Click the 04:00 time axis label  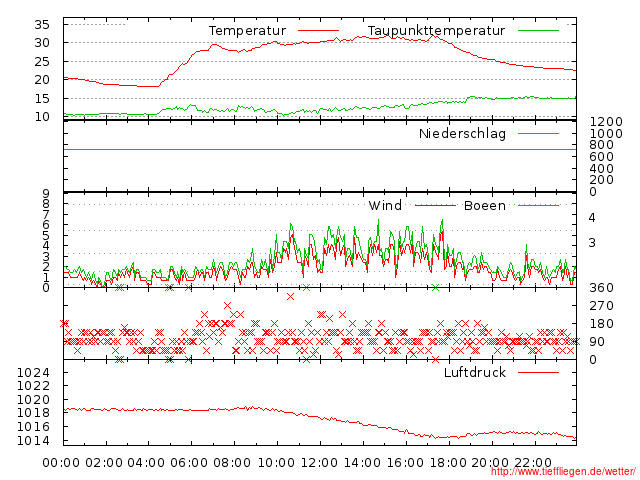(147, 463)
